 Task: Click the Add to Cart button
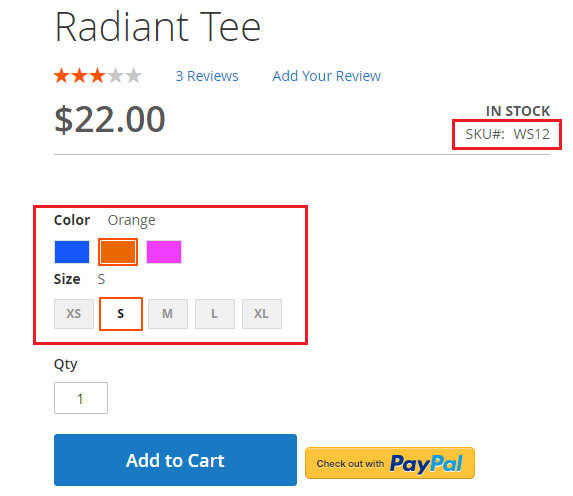[x=175, y=460]
